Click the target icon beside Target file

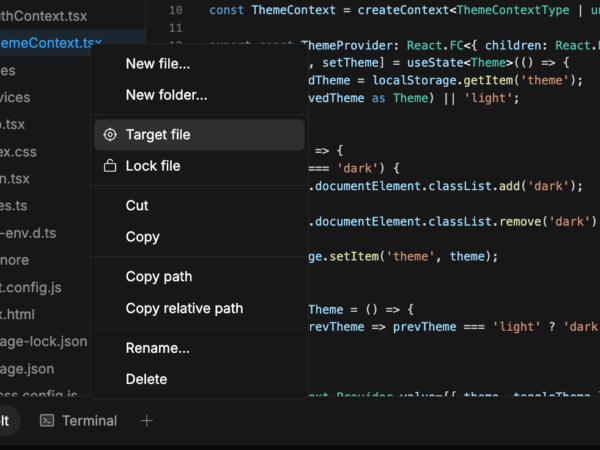tap(110, 135)
